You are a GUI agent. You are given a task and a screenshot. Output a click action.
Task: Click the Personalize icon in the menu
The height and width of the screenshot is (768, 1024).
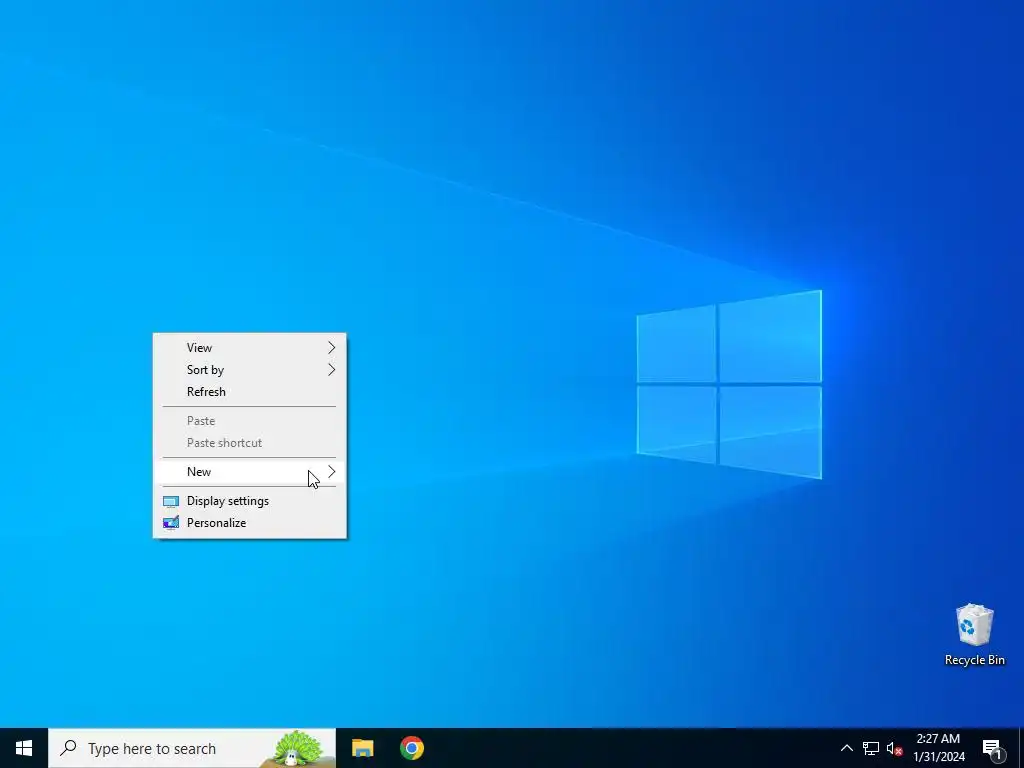click(170, 523)
